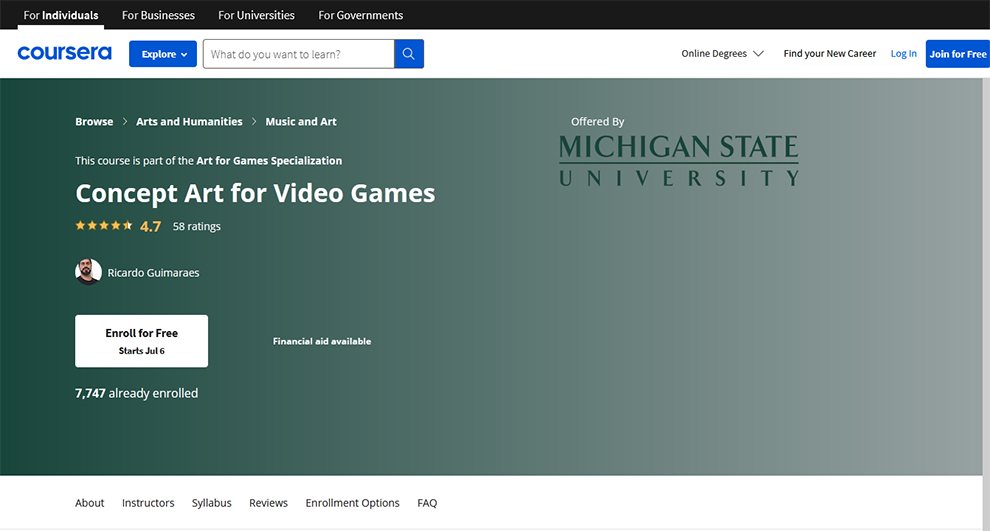Open Find your New Career link
Viewport: 990px width, 531px height.
pyautogui.click(x=830, y=54)
